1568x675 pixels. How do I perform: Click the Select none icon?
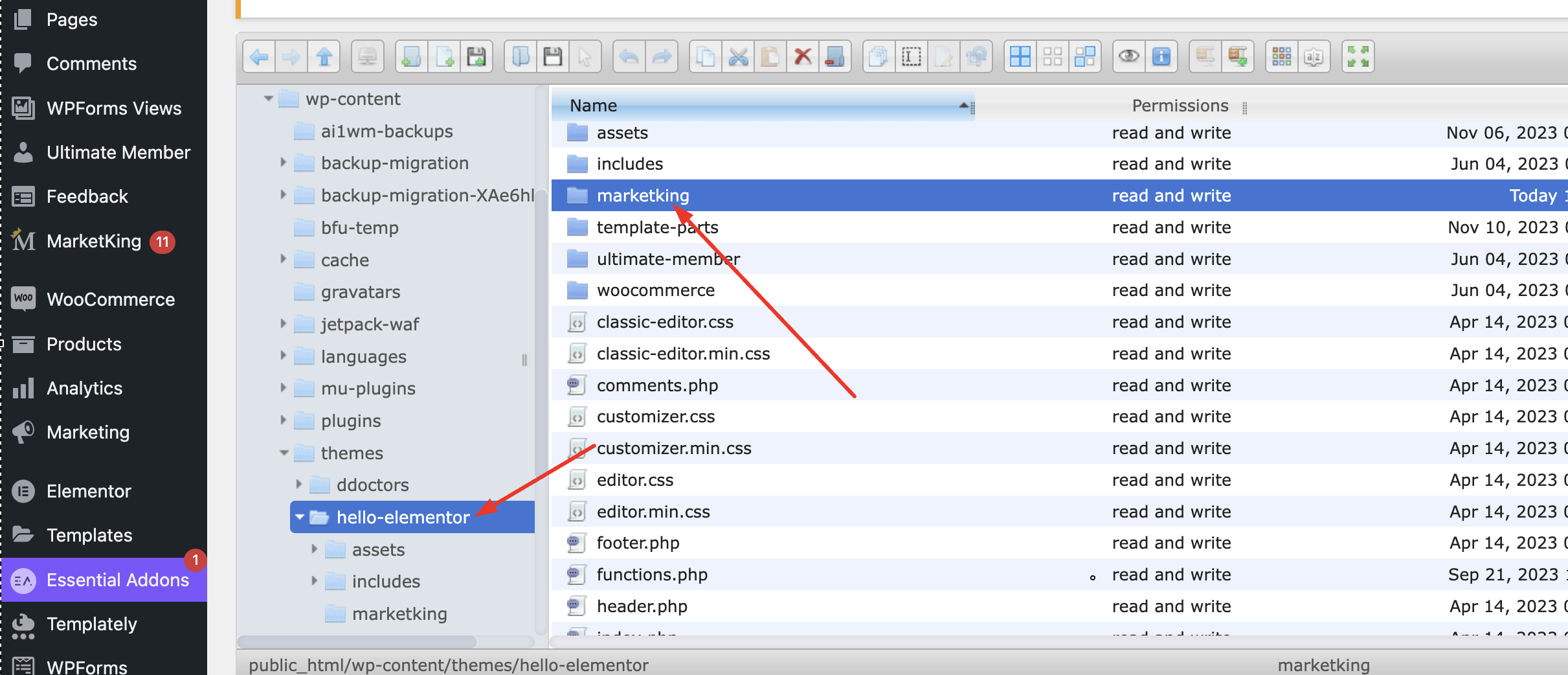tap(1053, 57)
